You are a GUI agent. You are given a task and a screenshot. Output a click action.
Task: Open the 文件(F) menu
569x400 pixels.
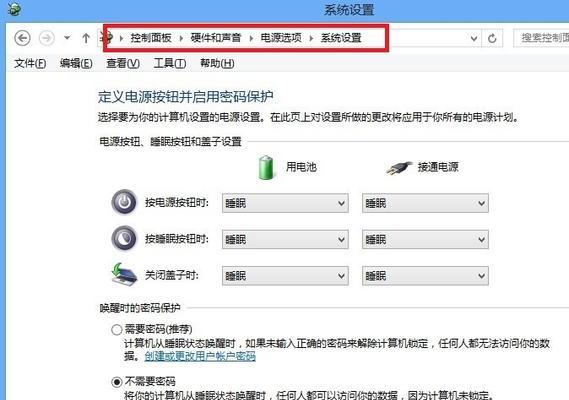pyautogui.click(x=30, y=64)
